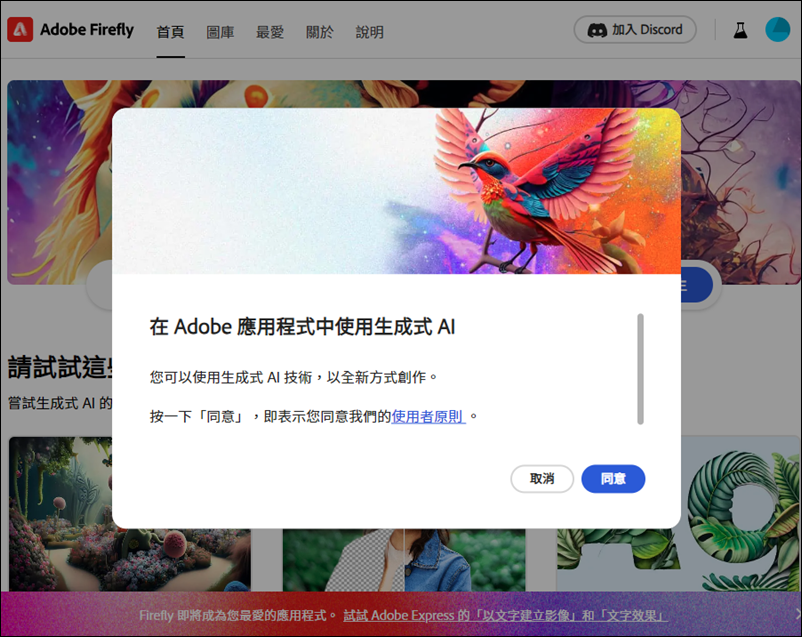
Task: Switch to the 最愛 tab
Action: coord(270,32)
